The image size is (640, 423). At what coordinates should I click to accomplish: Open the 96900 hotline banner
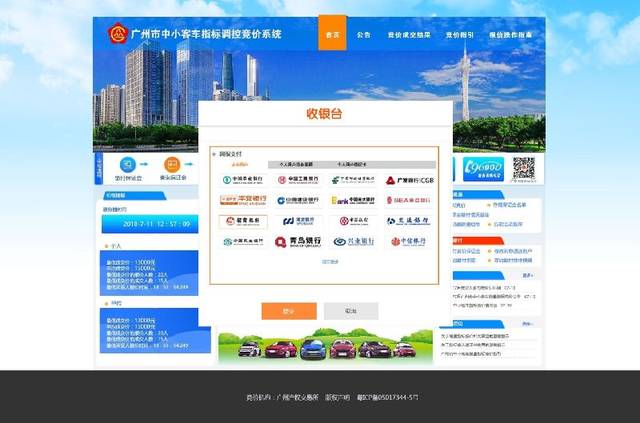pos(483,169)
